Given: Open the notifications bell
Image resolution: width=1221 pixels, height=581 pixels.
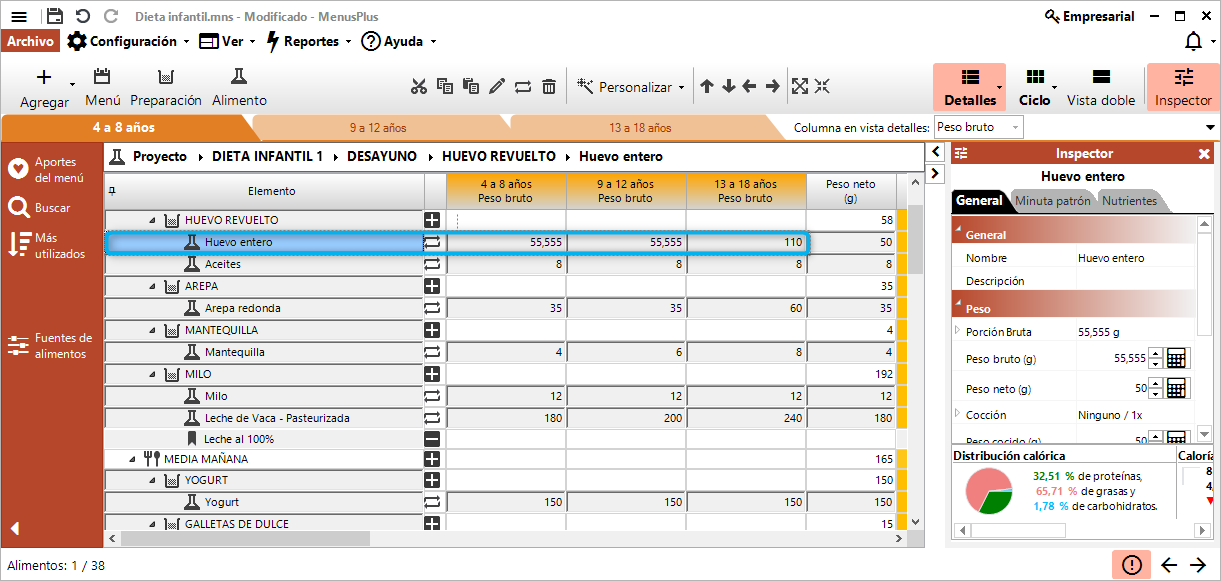Looking at the screenshot, I should [1193, 41].
